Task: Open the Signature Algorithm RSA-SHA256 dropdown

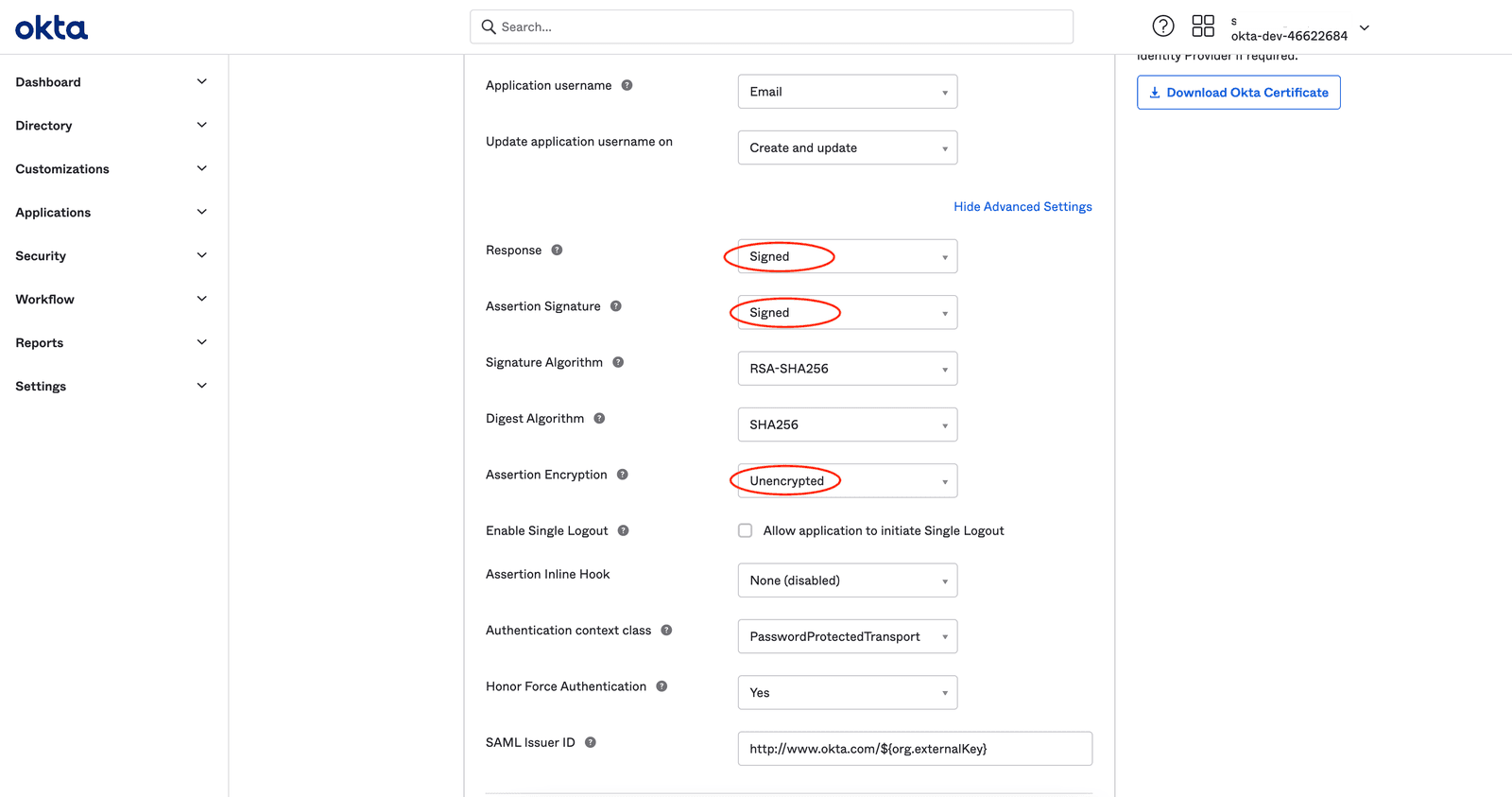Action: [x=847, y=368]
